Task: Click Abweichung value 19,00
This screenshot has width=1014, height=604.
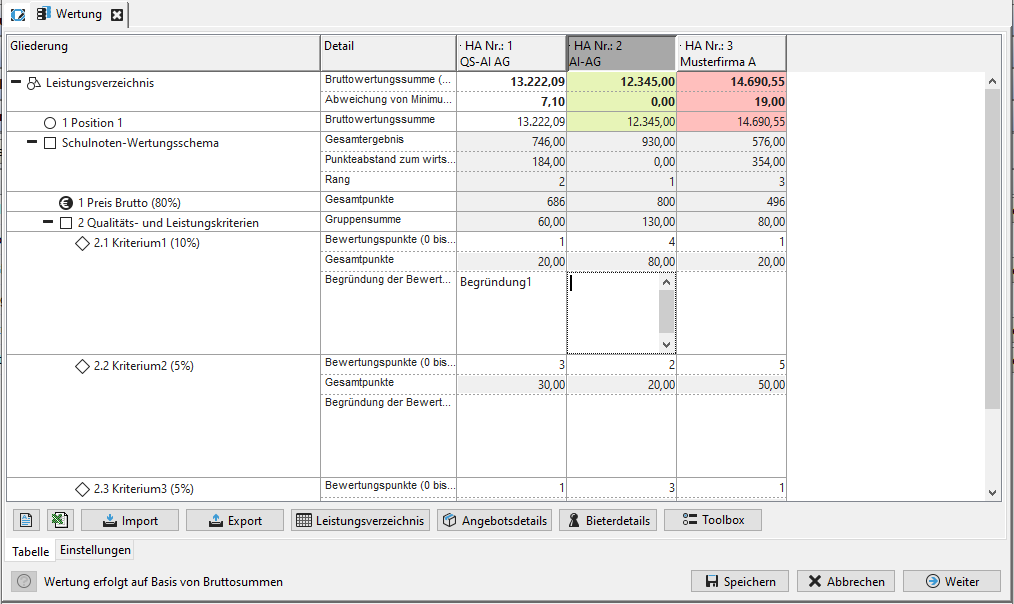Action: tap(732, 102)
